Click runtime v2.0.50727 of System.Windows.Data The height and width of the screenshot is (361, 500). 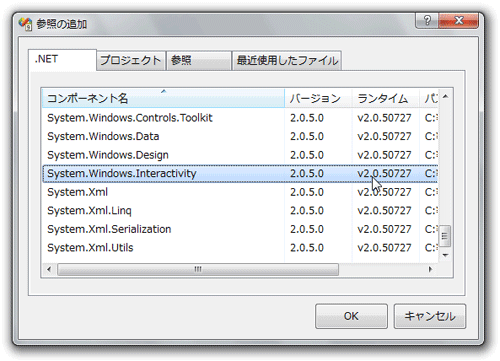[384, 136]
